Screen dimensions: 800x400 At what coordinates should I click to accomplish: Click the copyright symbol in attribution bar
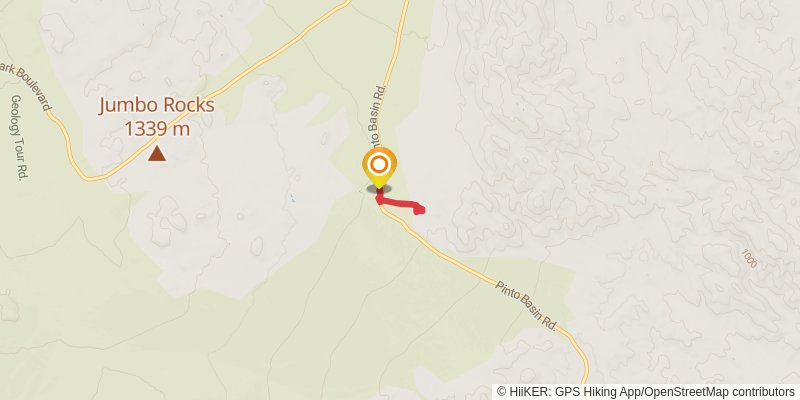[x=501, y=391]
